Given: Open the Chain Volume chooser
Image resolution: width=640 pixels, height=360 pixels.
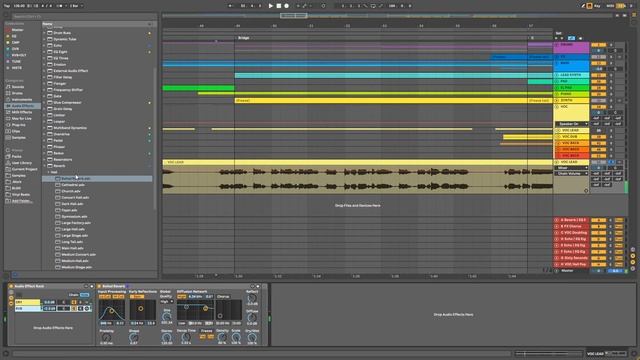Looking at the screenshot, I should click(571, 173).
